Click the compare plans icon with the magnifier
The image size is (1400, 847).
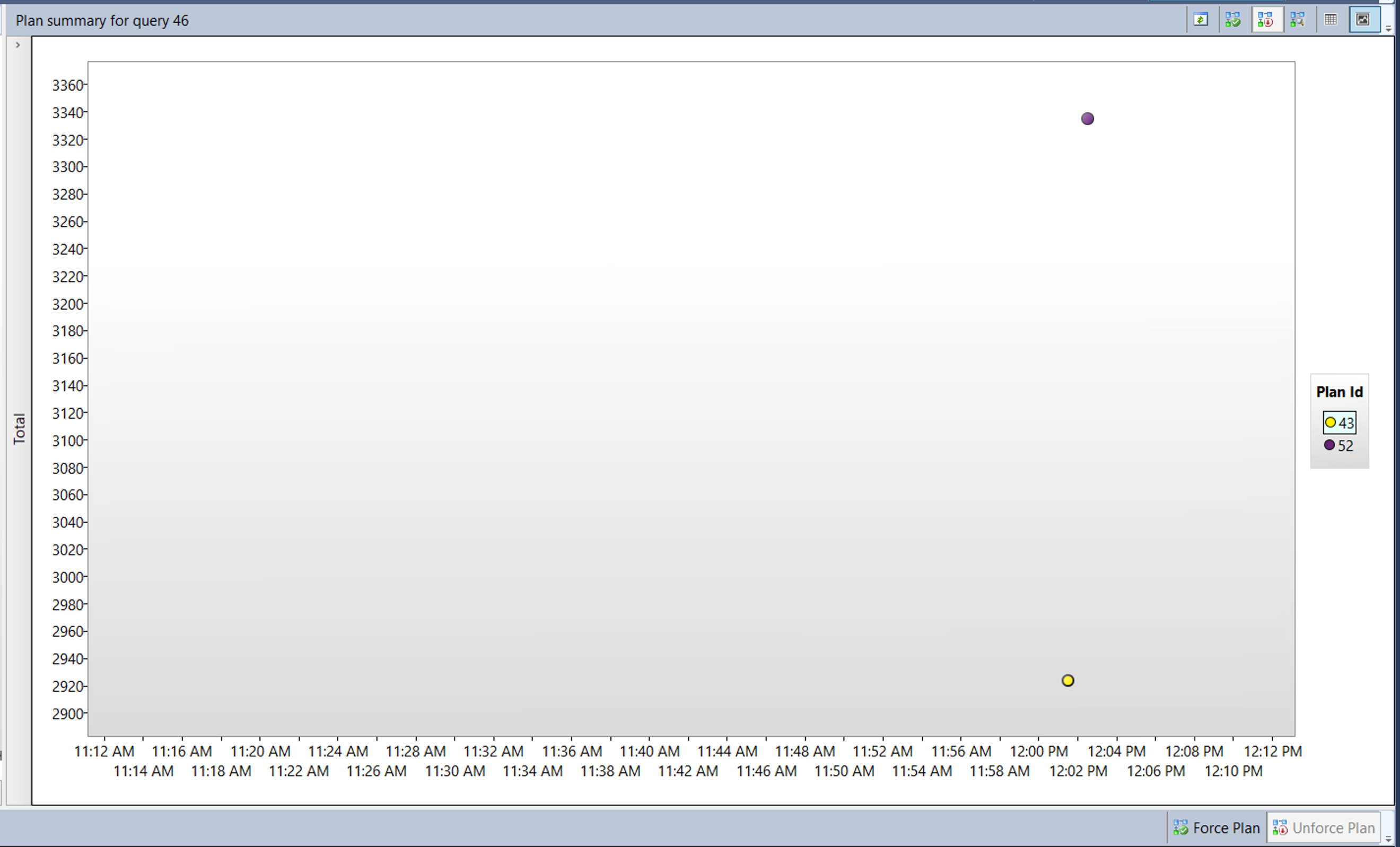1297,20
